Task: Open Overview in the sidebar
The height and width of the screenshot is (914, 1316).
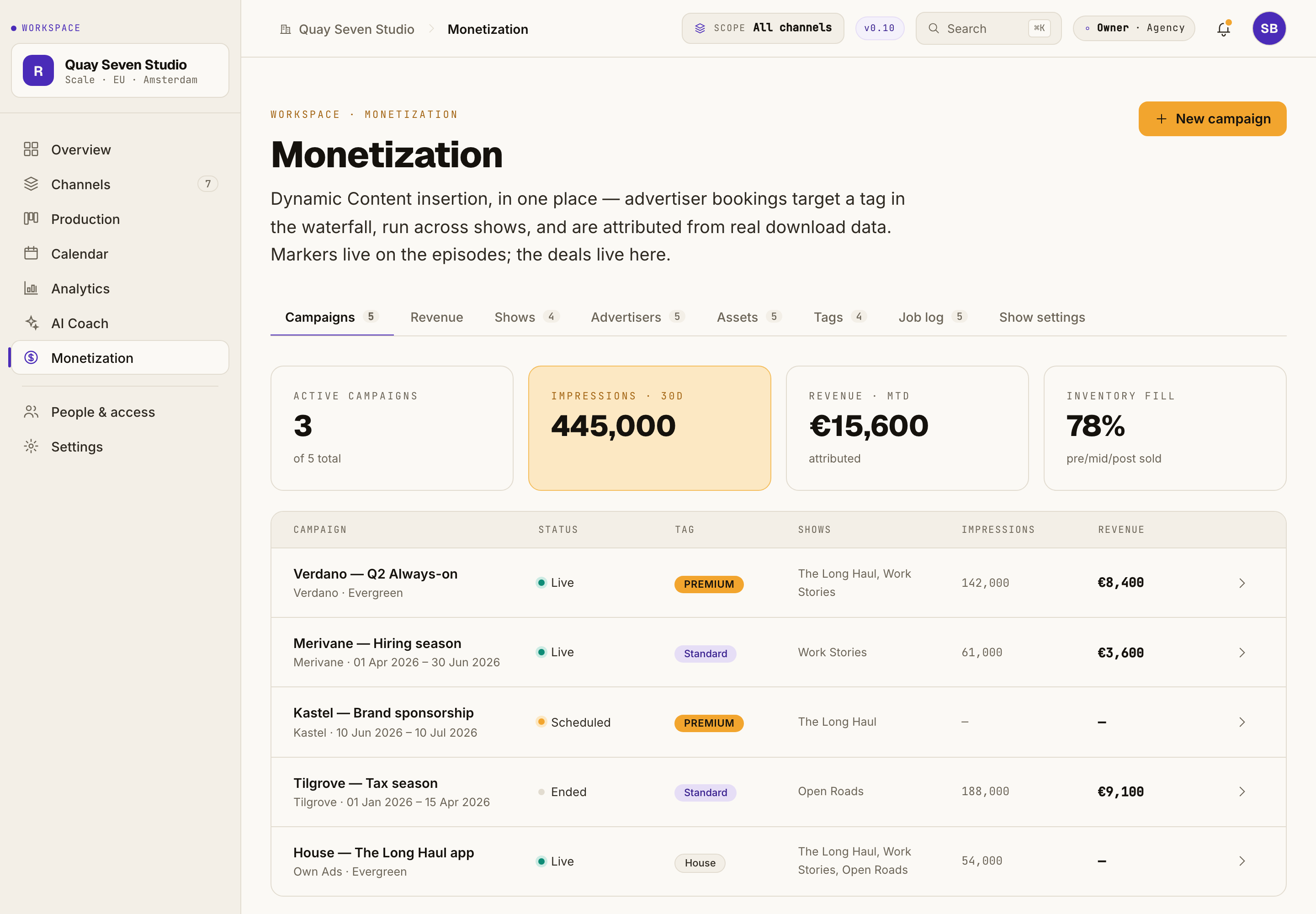Action: (x=120, y=149)
